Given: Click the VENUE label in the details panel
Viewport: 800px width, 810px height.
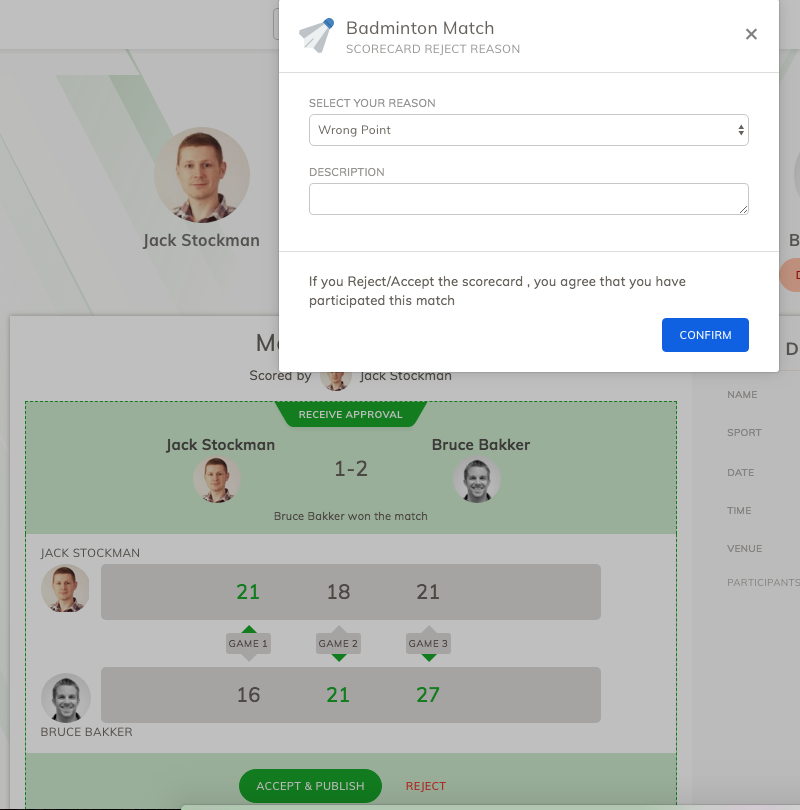Looking at the screenshot, I should tap(744, 549).
